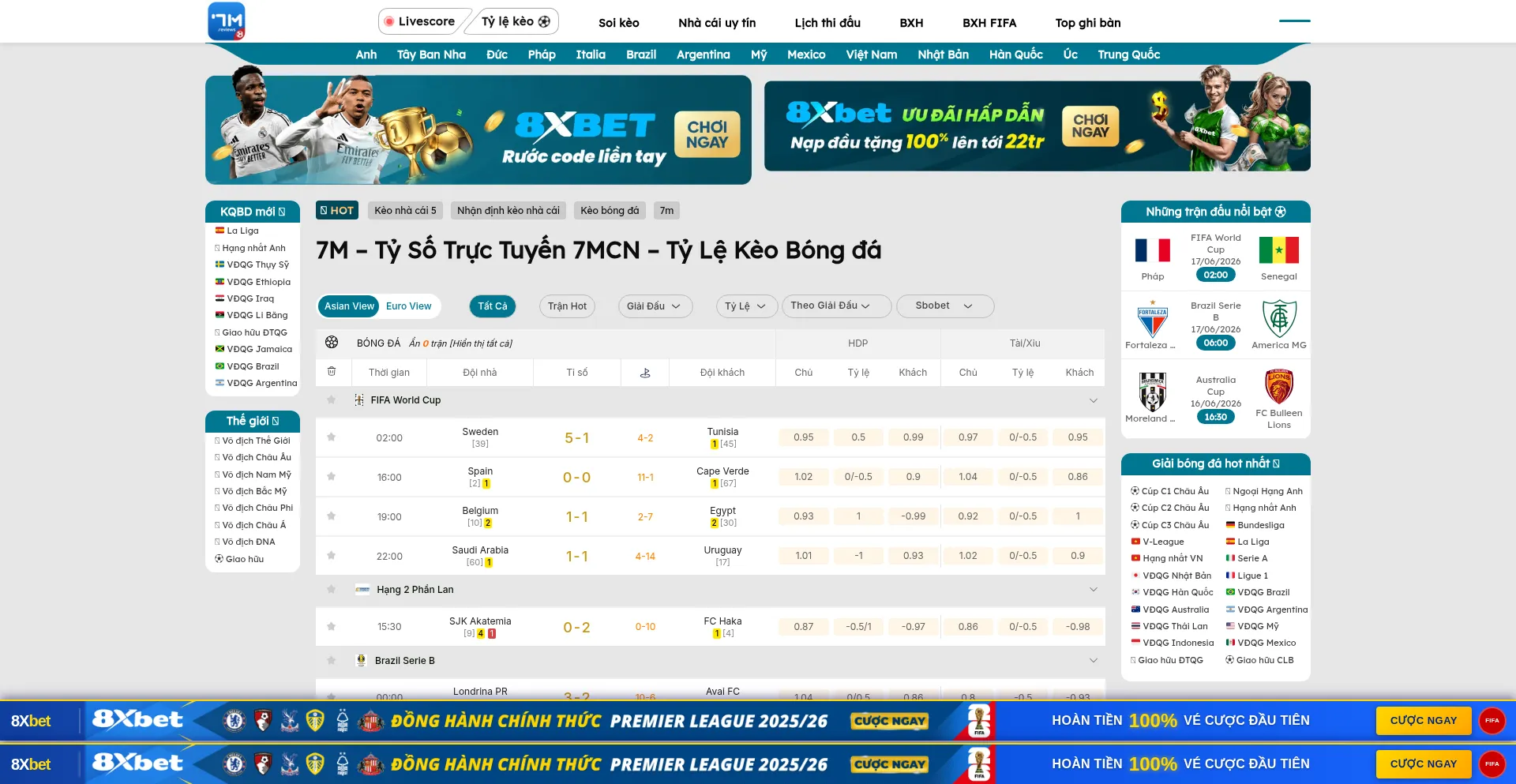The width and height of the screenshot is (1516, 784).
Task: Click the 7m tag
Action: (x=667, y=211)
